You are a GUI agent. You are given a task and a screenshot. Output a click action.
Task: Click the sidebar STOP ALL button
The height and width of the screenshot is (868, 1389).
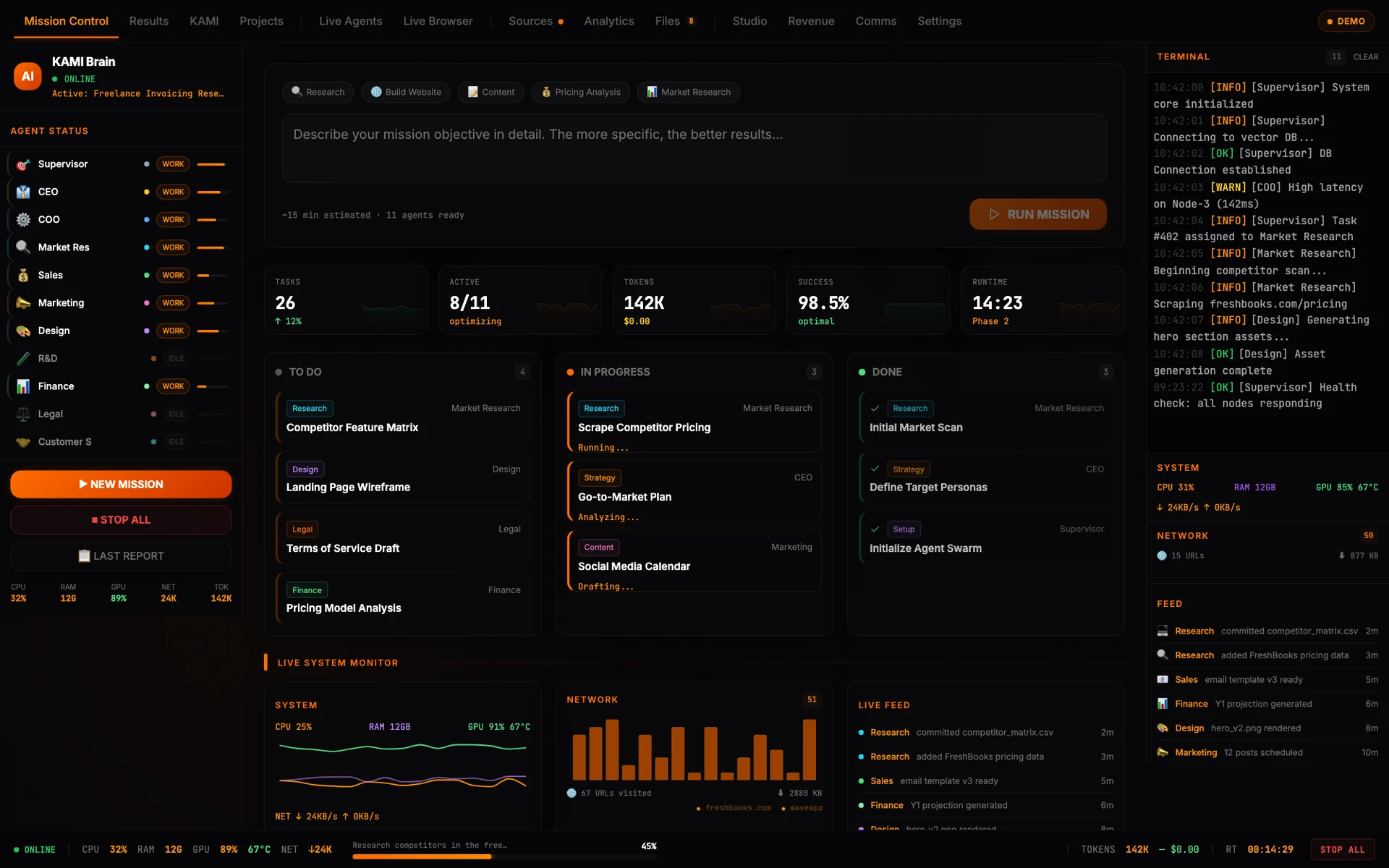[x=121, y=519]
